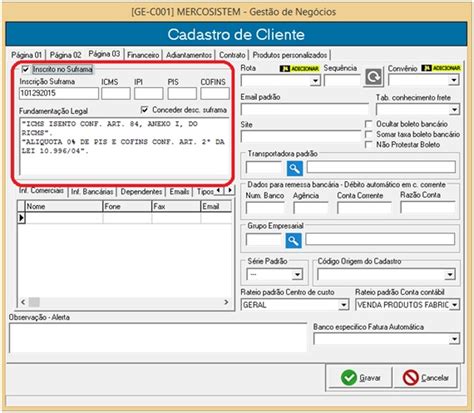474x413 pixels.
Task: Click the left arrow of inner tab scroller
Action: click(218, 190)
